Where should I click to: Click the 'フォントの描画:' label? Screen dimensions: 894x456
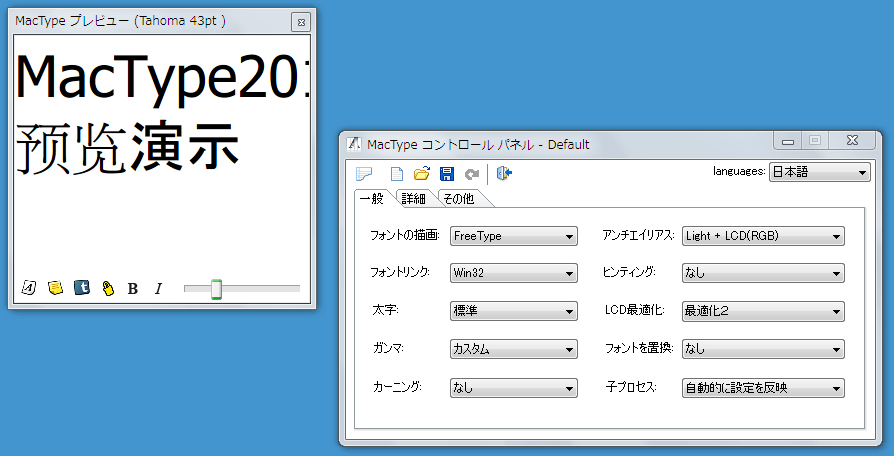405,235
